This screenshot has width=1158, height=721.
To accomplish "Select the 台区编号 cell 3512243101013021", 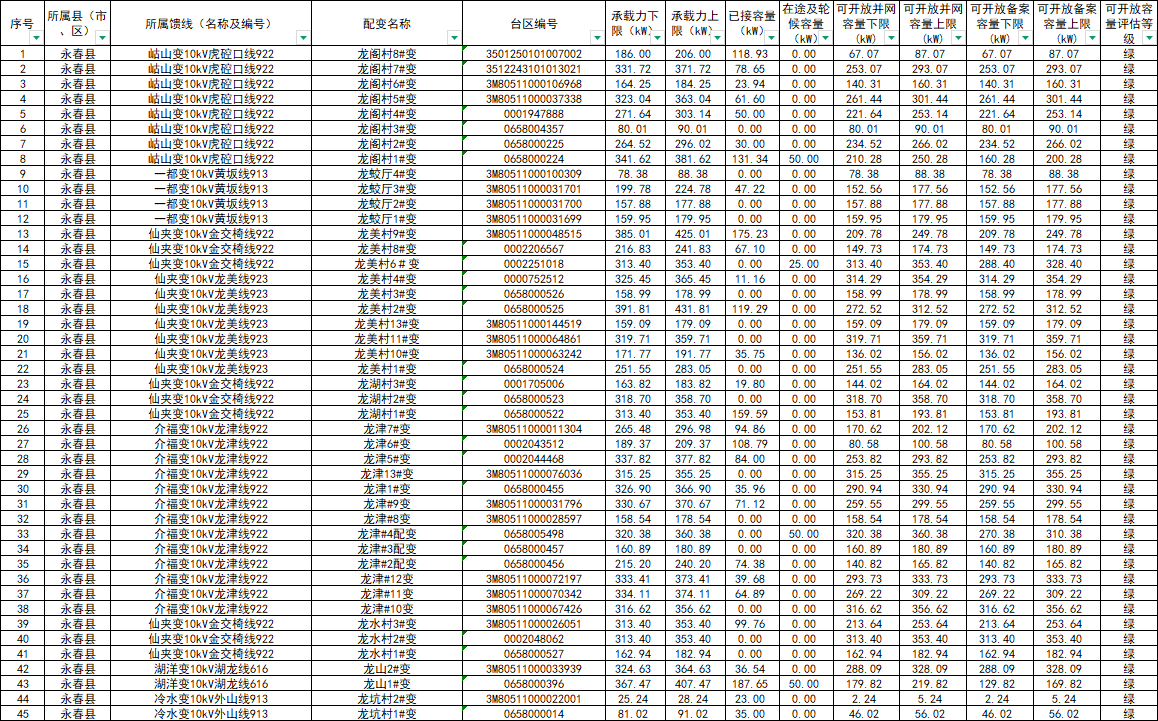I will tap(534, 69).
